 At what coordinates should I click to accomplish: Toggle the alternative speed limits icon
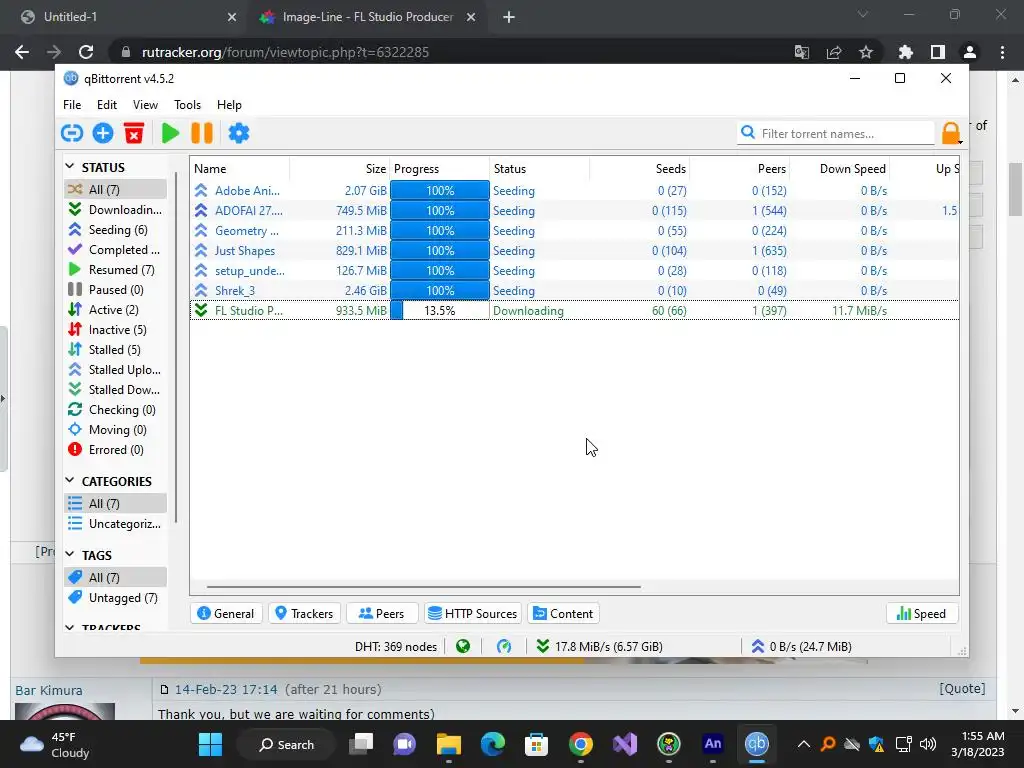[x=504, y=647]
